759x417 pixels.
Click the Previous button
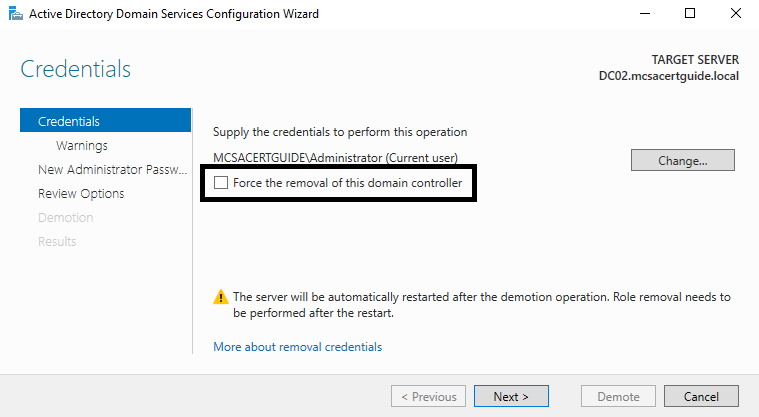click(428, 396)
